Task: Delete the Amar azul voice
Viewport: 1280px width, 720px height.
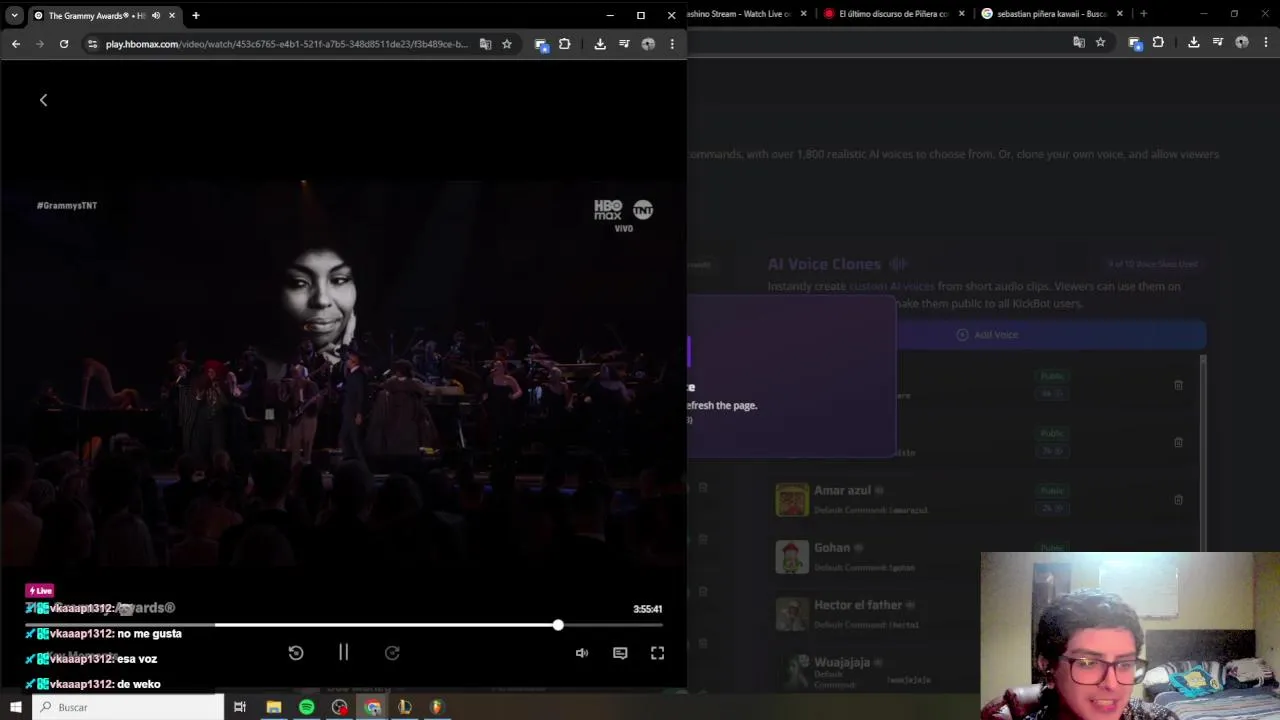Action: pos(1178,499)
